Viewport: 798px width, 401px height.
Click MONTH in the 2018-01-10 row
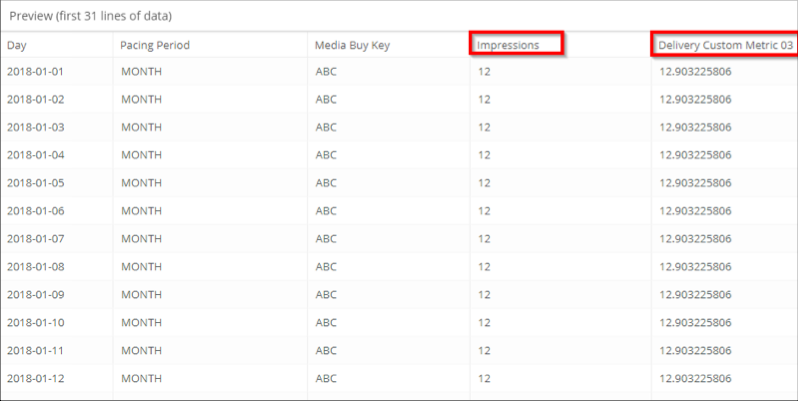point(141,323)
